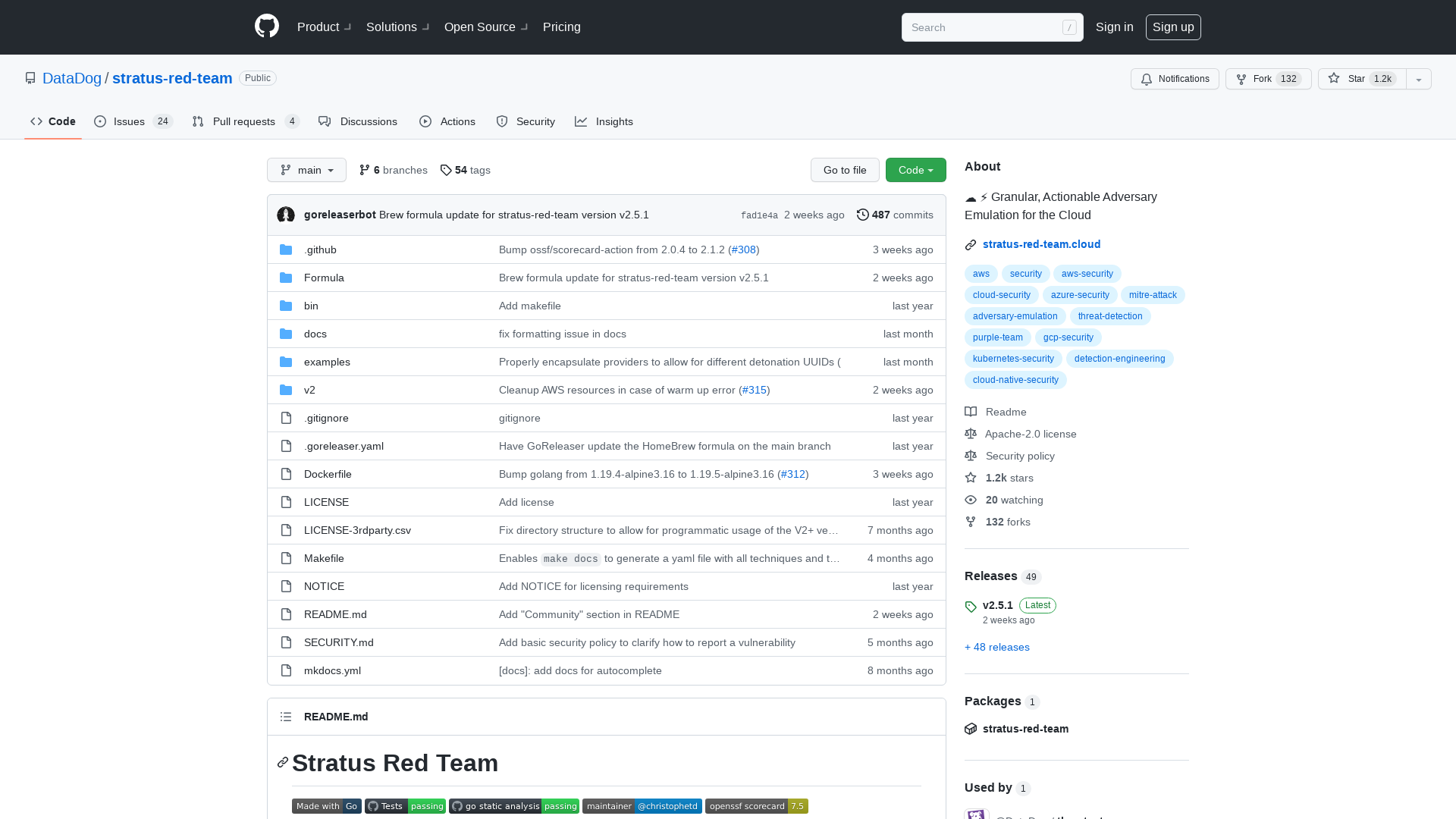Click the Stratus Red Team heading anchor link icon
Image resolution: width=1456 pixels, height=819 pixels.
(283, 762)
